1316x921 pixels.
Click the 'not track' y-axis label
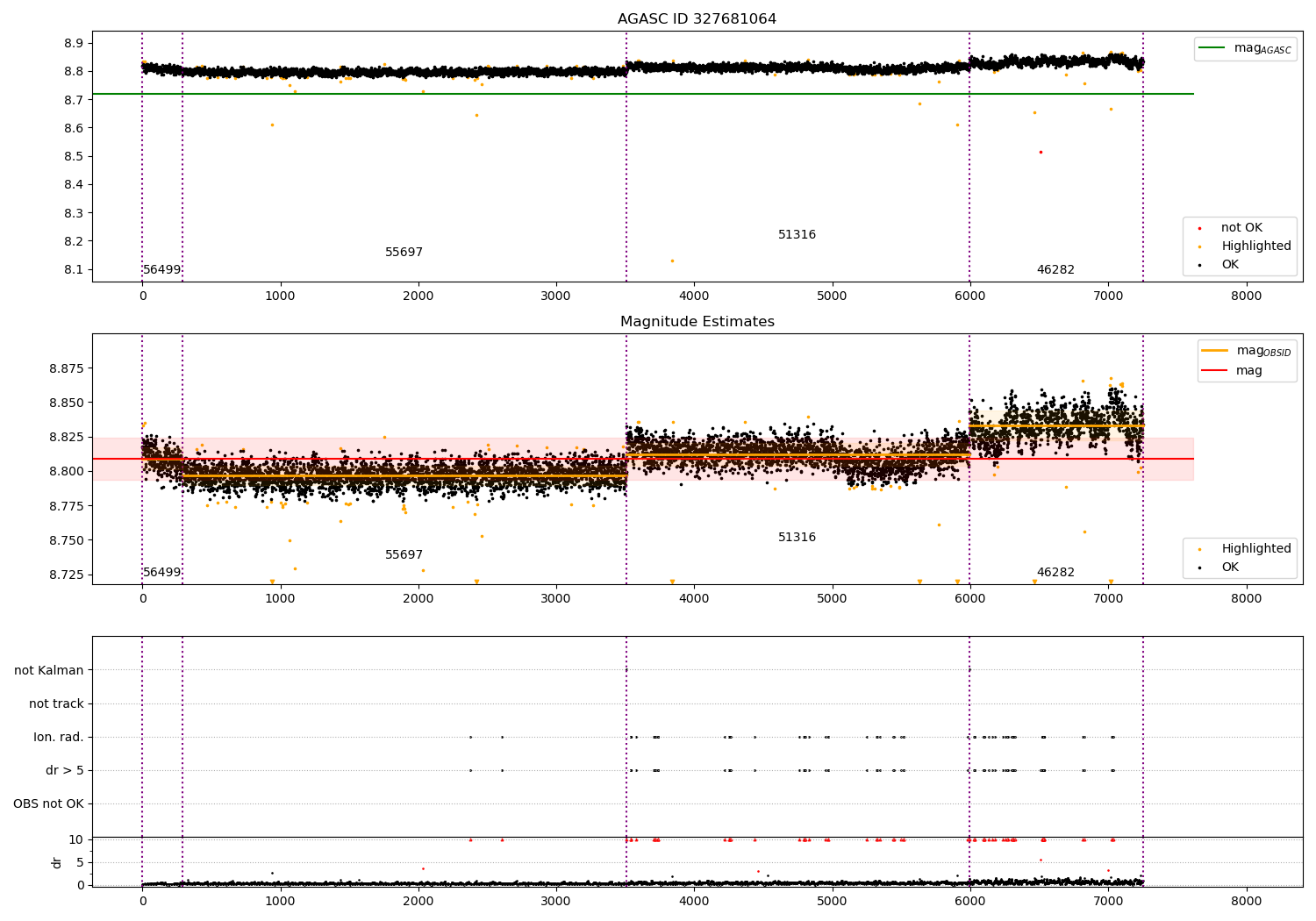56,703
